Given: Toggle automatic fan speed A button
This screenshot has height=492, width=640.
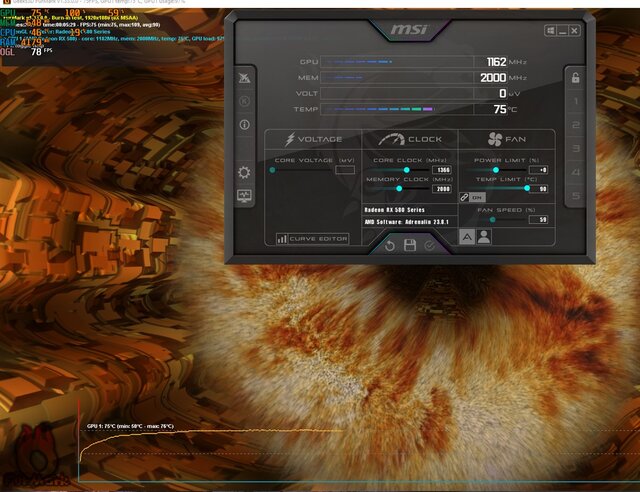Looking at the screenshot, I should coord(466,237).
